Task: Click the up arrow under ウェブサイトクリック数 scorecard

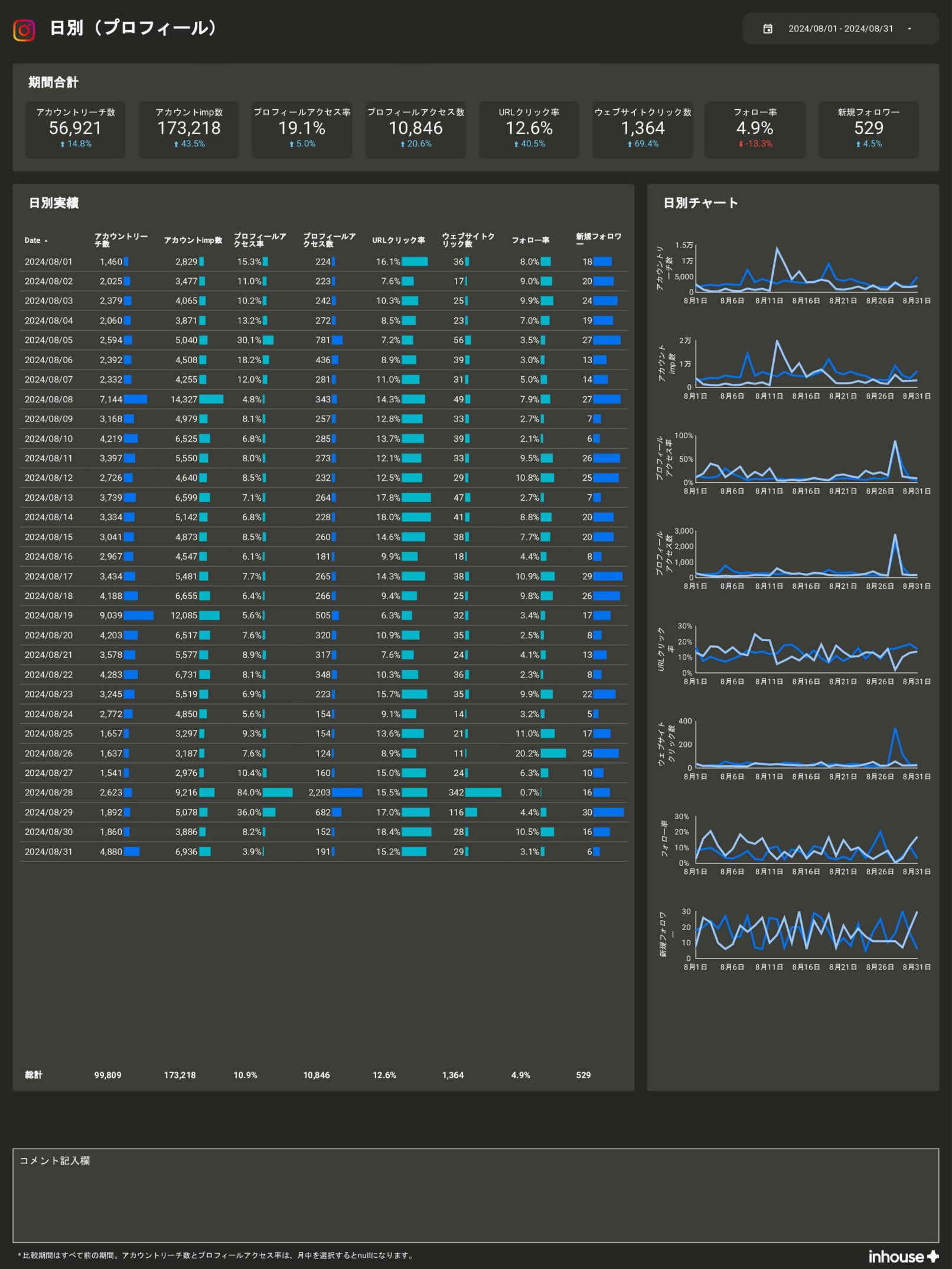Action: click(x=630, y=144)
